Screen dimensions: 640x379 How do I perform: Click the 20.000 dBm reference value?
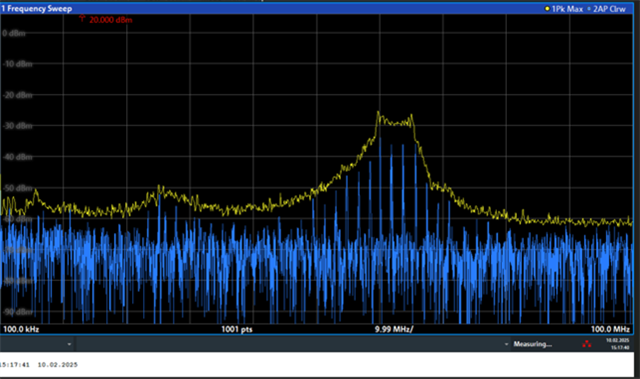[111, 20]
